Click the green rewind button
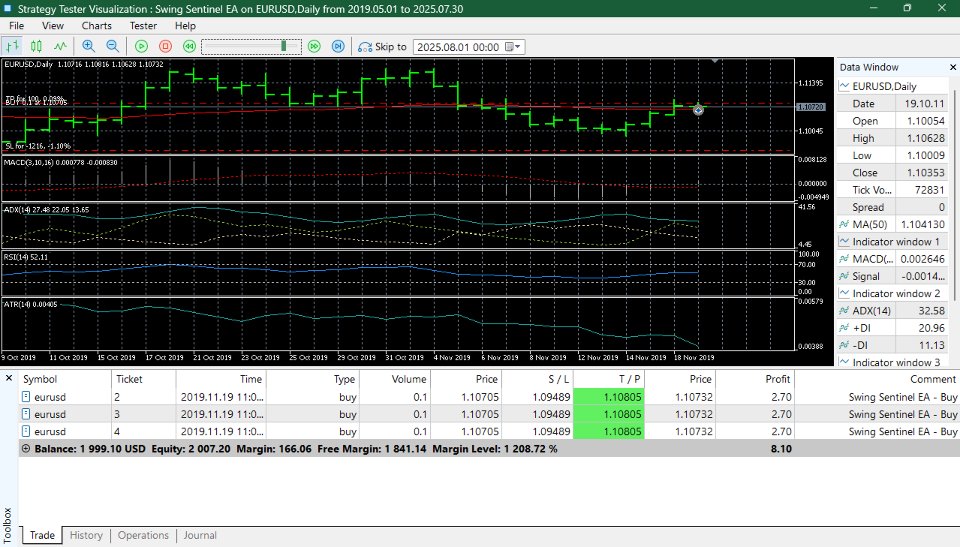The height and width of the screenshot is (547, 960). point(189,47)
